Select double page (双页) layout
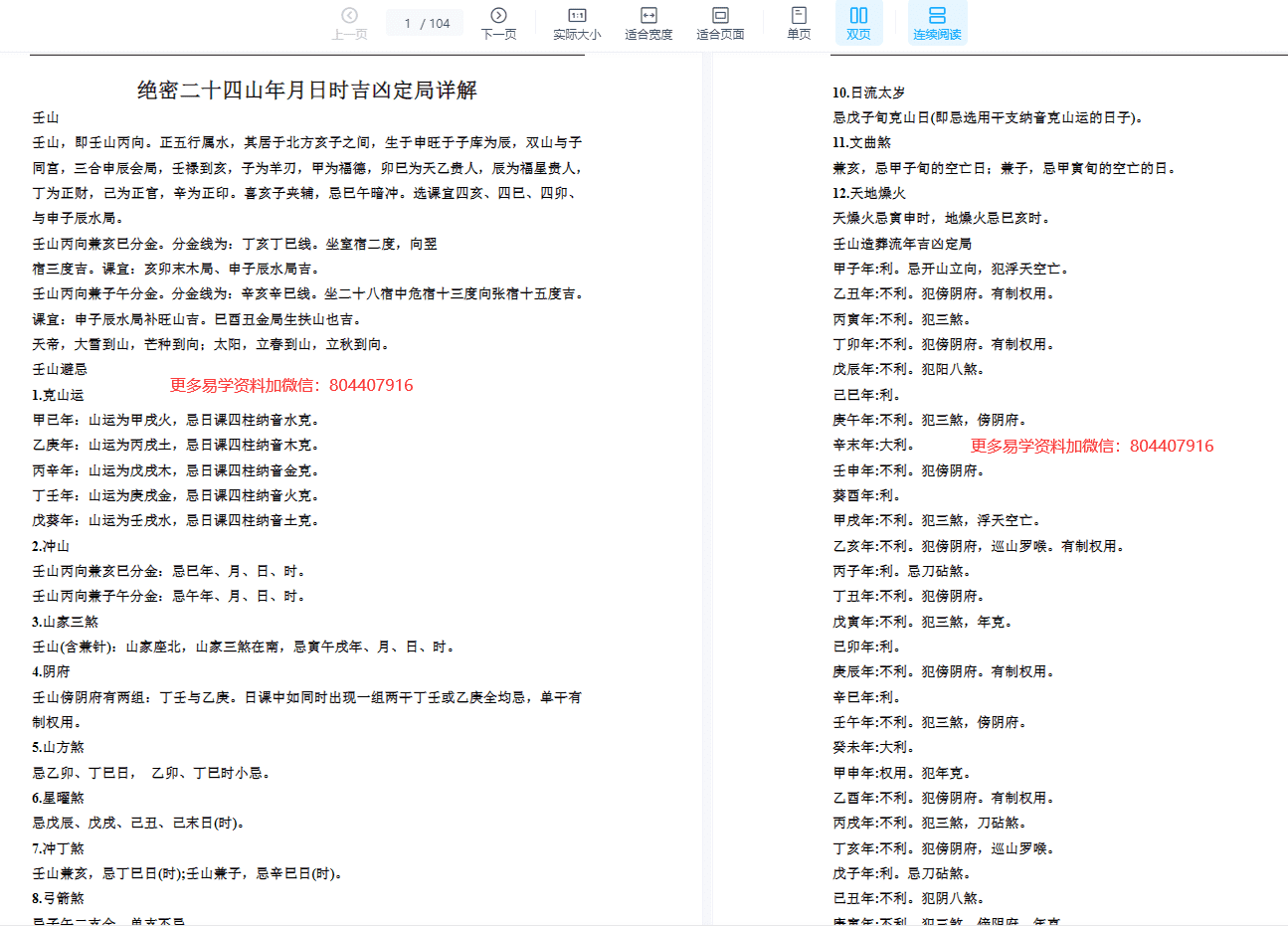 (x=858, y=23)
